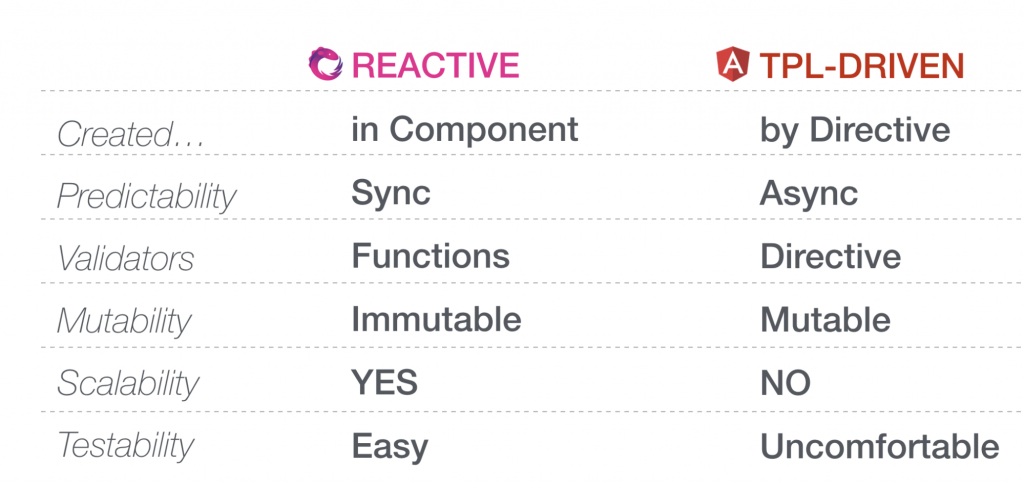1024x482 pixels.
Task: Select the 'in Component' cell
Action: (x=464, y=130)
